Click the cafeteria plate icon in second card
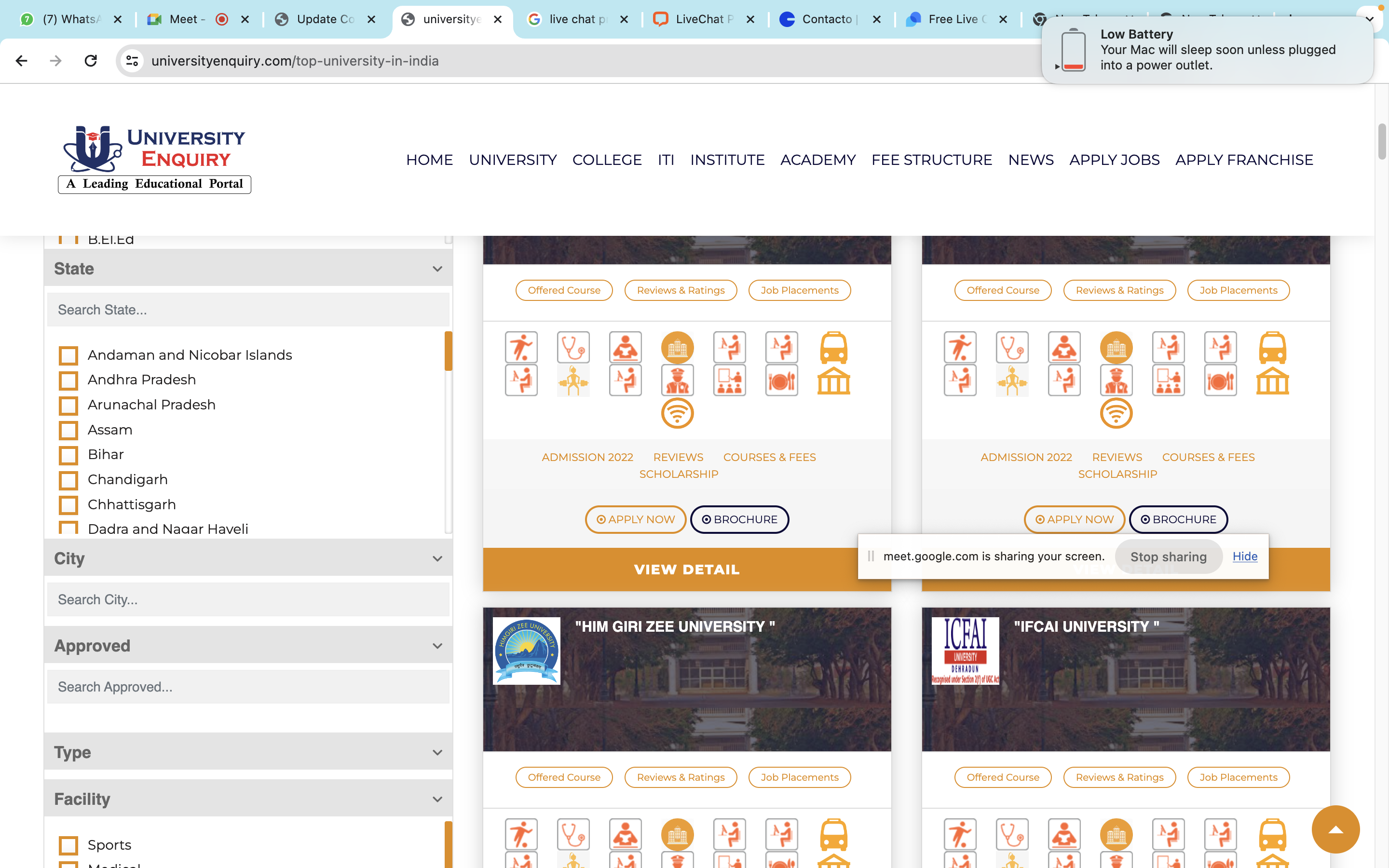This screenshot has width=1389, height=868. (x=1220, y=380)
